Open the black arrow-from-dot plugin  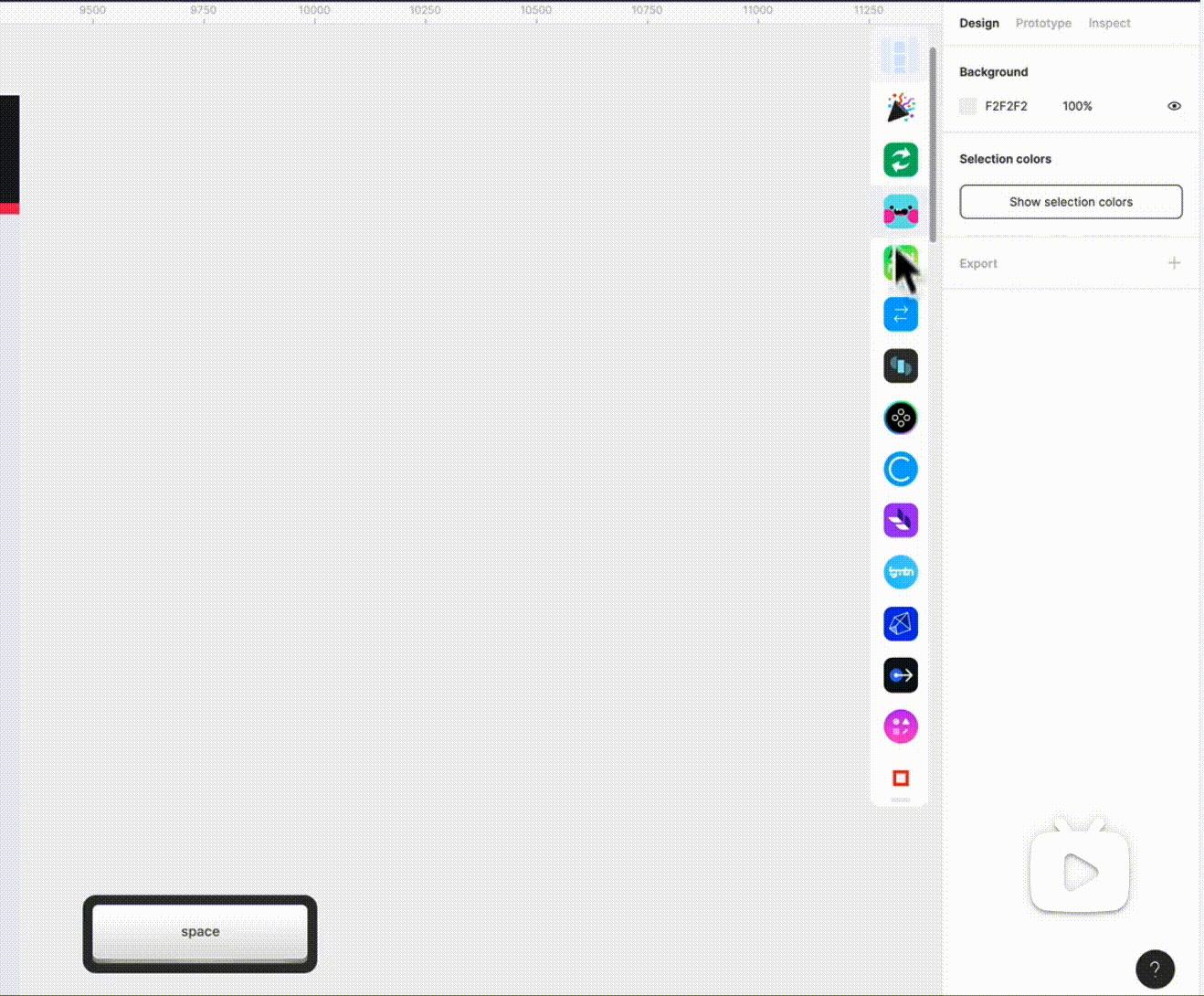pos(901,675)
